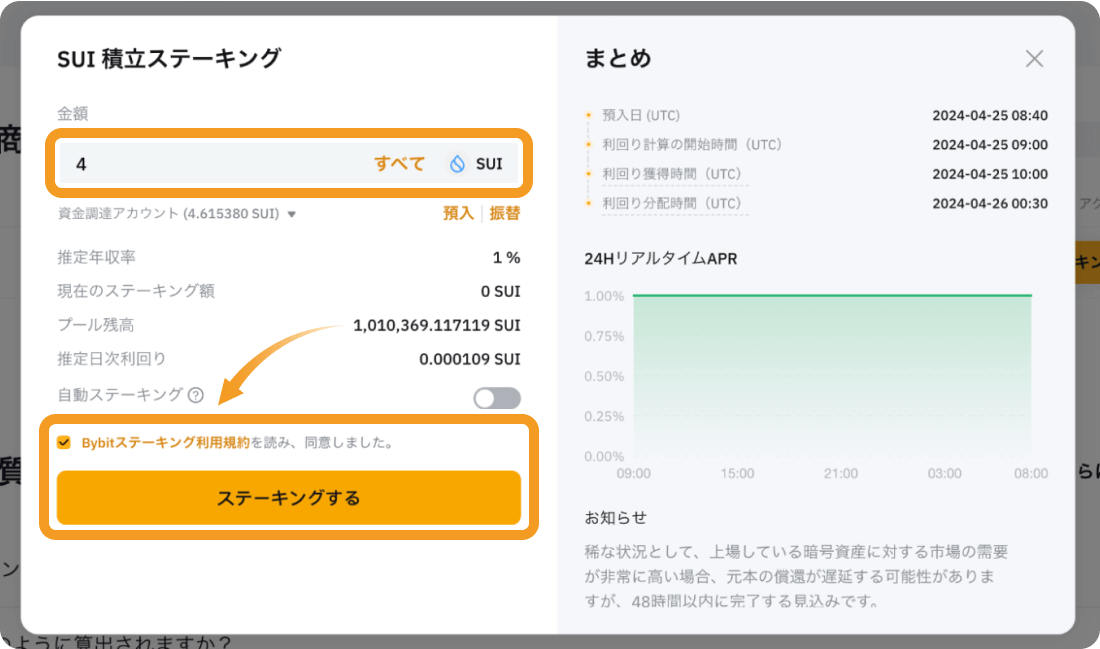Click the まとめ summary heading
This screenshot has width=1100, height=649.
pyautogui.click(x=618, y=58)
